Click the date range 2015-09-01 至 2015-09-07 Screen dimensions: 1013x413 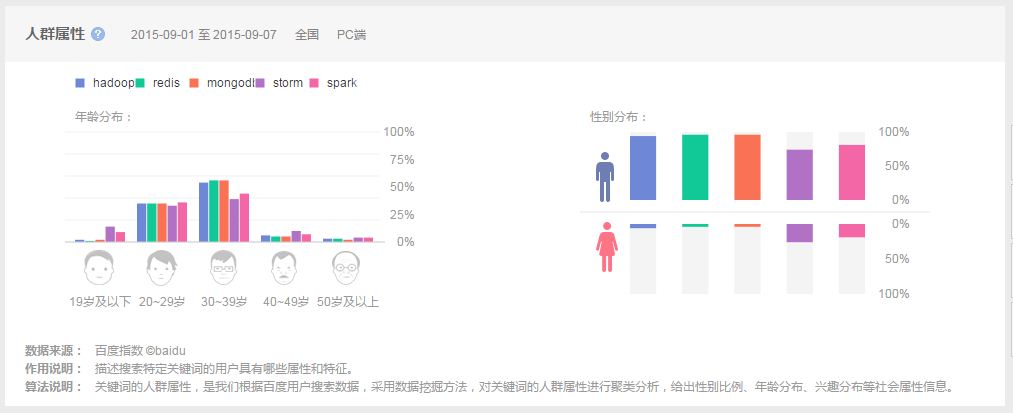click(x=204, y=35)
